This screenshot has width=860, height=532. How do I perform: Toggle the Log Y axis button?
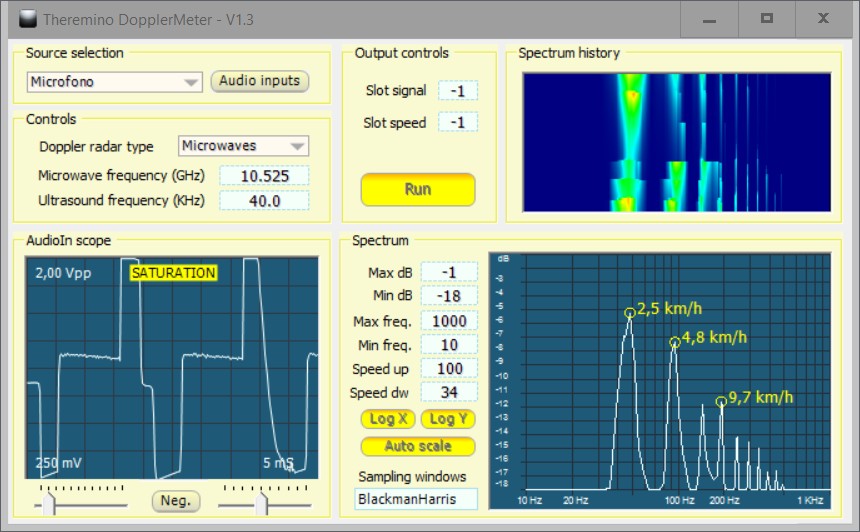(x=447, y=419)
